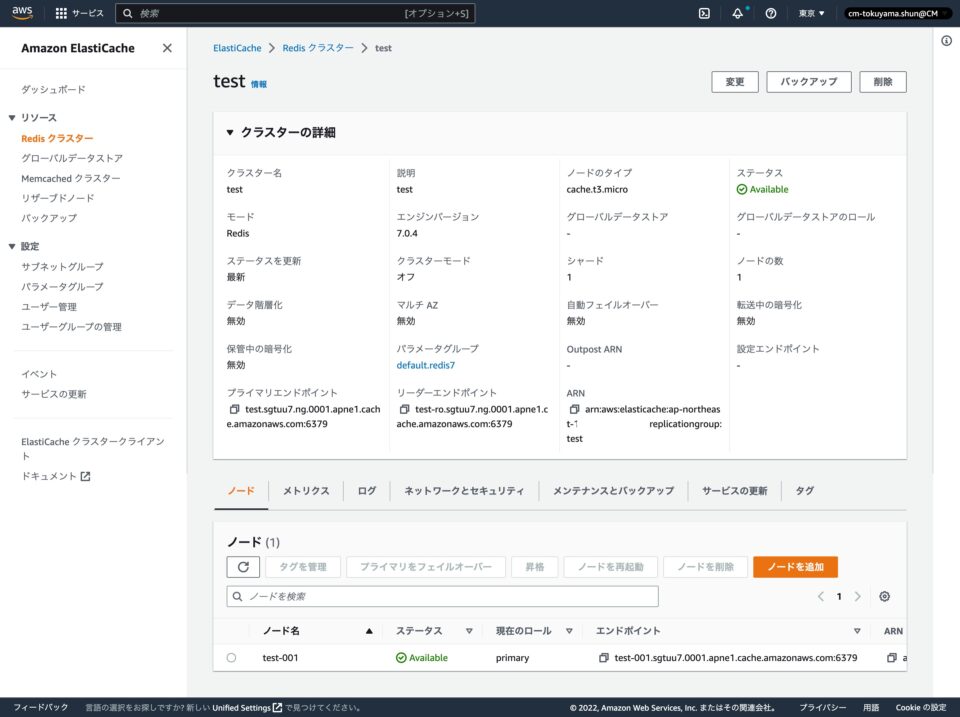Go to previous page of nodes
960x717 pixels.
[821, 596]
